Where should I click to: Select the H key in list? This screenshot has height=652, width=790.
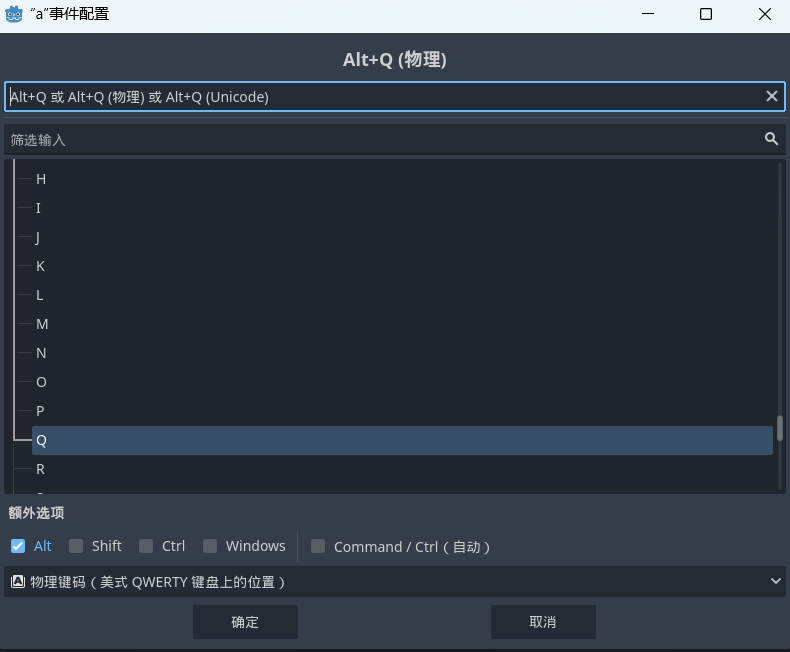tap(41, 179)
